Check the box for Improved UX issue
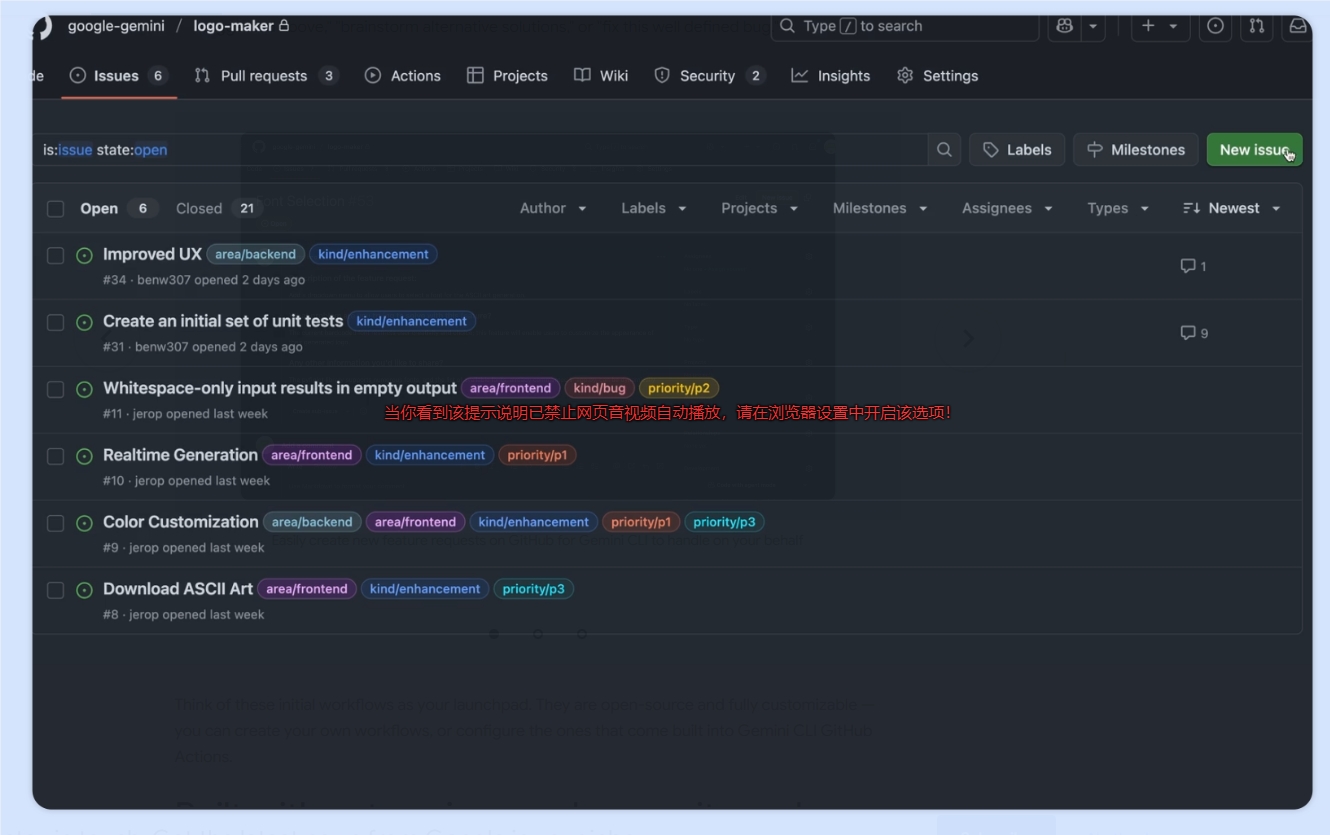1330x835 pixels. point(56,256)
